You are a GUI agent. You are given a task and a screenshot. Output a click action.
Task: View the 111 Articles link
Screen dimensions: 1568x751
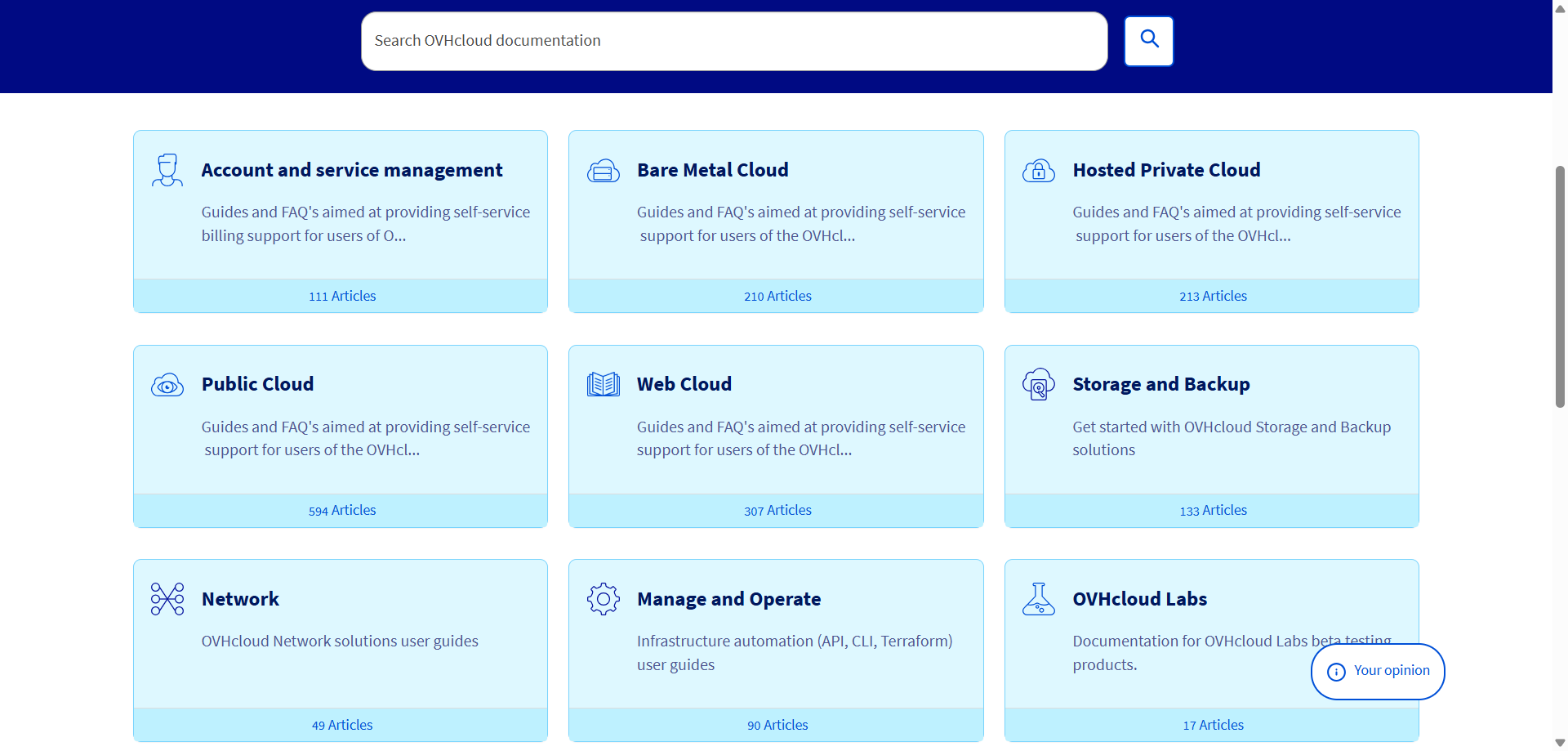342,296
